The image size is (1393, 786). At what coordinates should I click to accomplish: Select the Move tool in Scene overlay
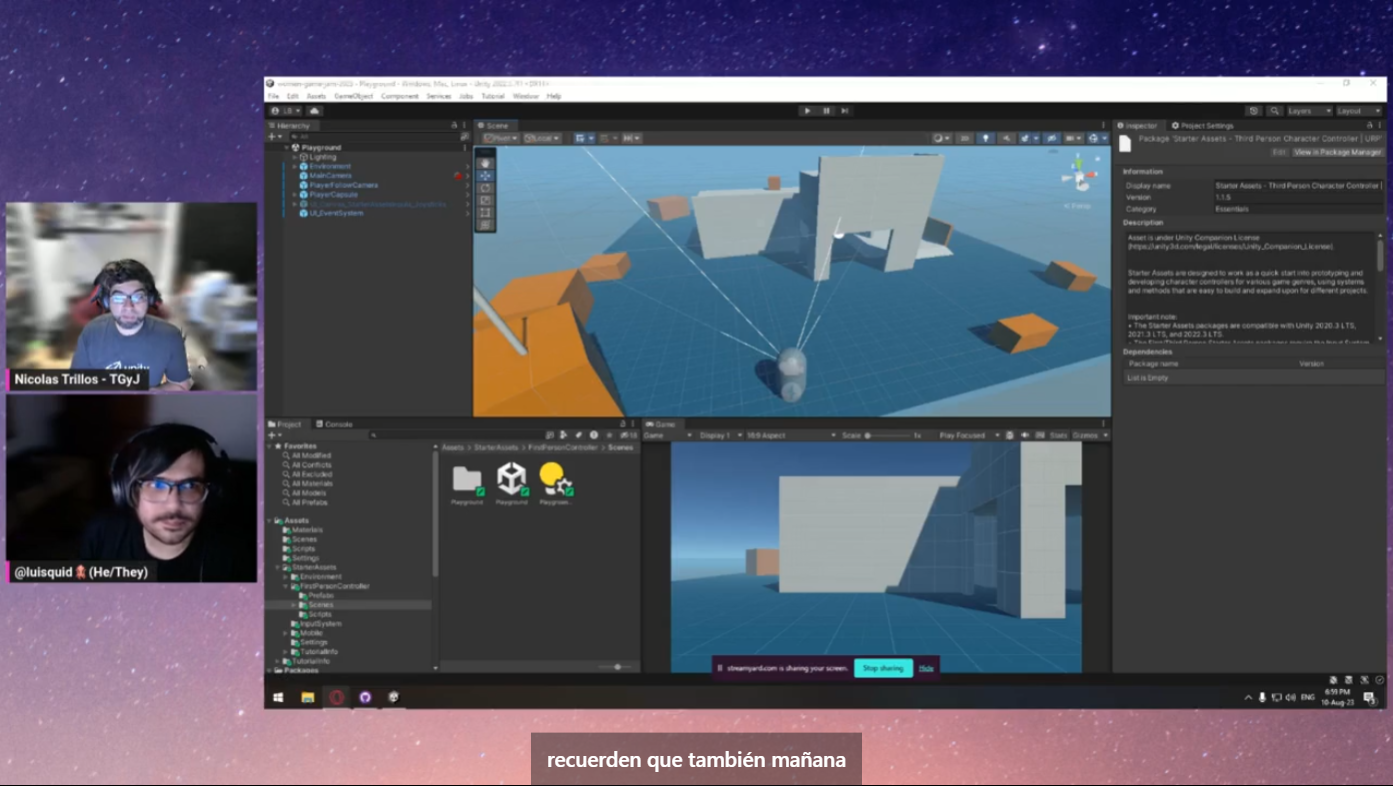tap(485, 175)
